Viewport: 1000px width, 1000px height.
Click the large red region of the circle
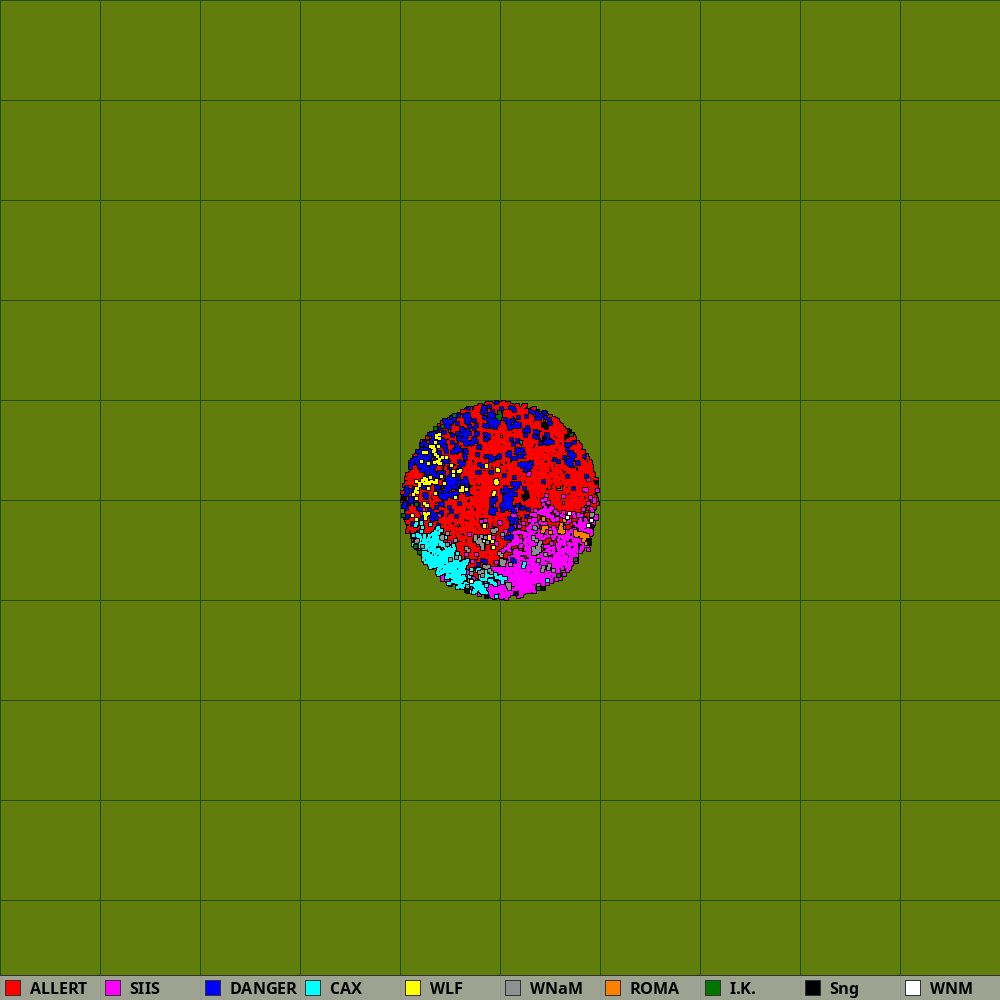coord(520,470)
